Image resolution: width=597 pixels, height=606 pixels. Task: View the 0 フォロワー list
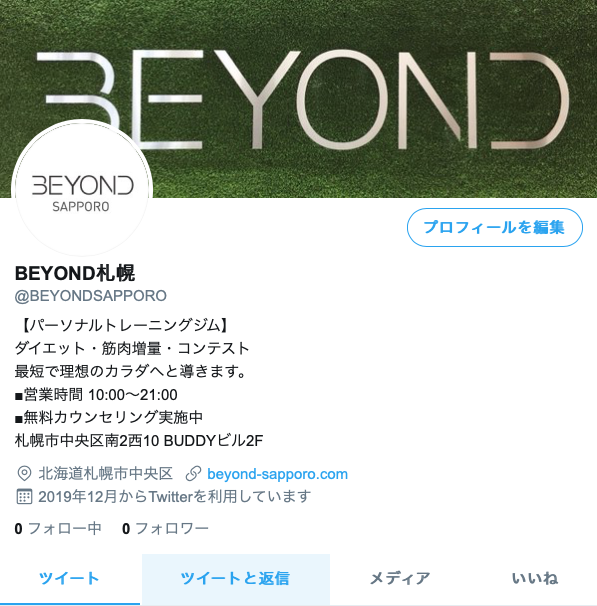pos(165,528)
